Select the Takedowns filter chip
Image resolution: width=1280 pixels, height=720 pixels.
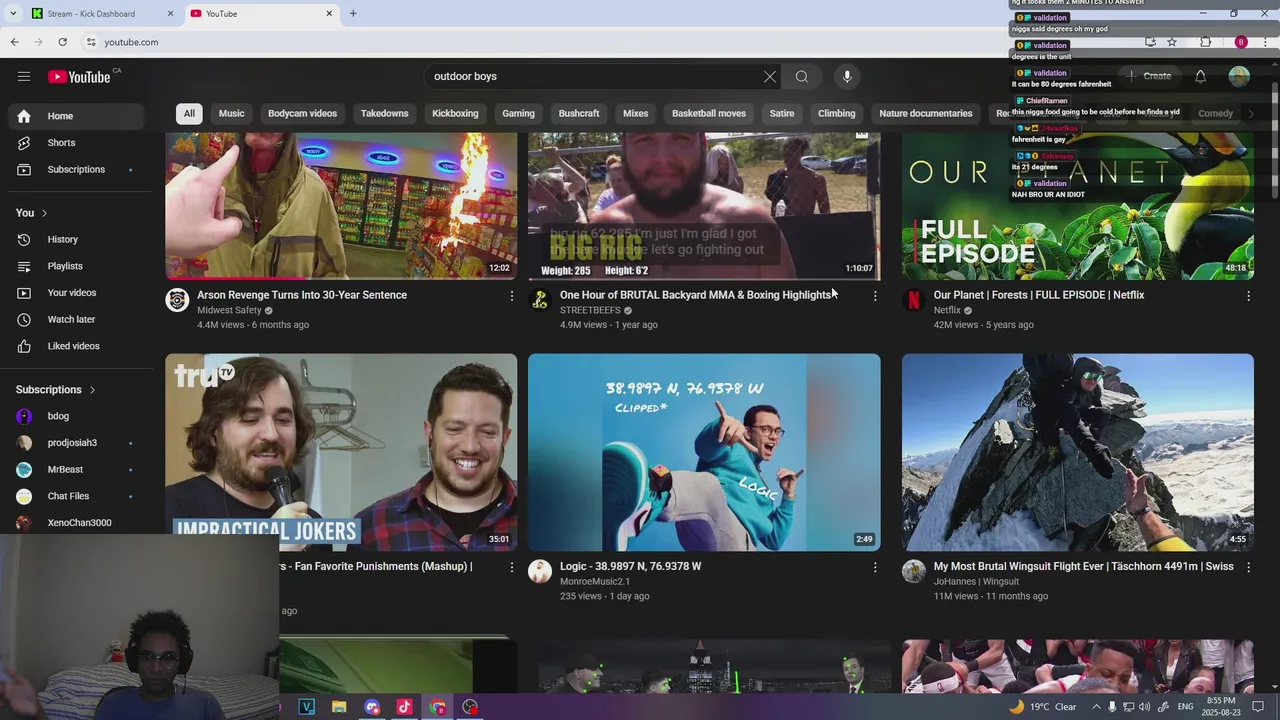[384, 113]
